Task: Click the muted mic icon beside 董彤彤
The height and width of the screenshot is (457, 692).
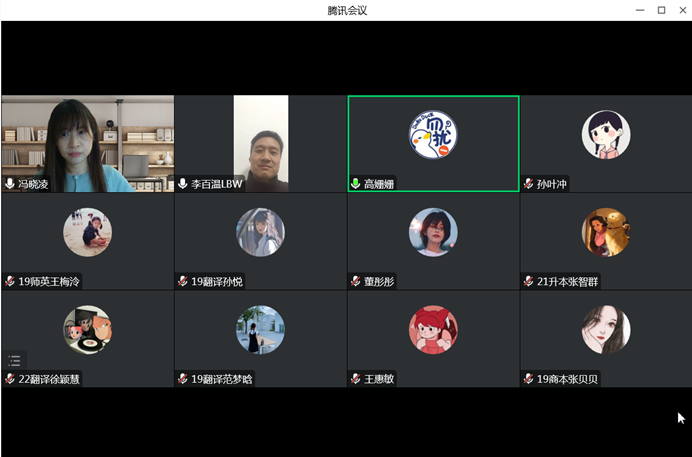Action: tap(356, 282)
